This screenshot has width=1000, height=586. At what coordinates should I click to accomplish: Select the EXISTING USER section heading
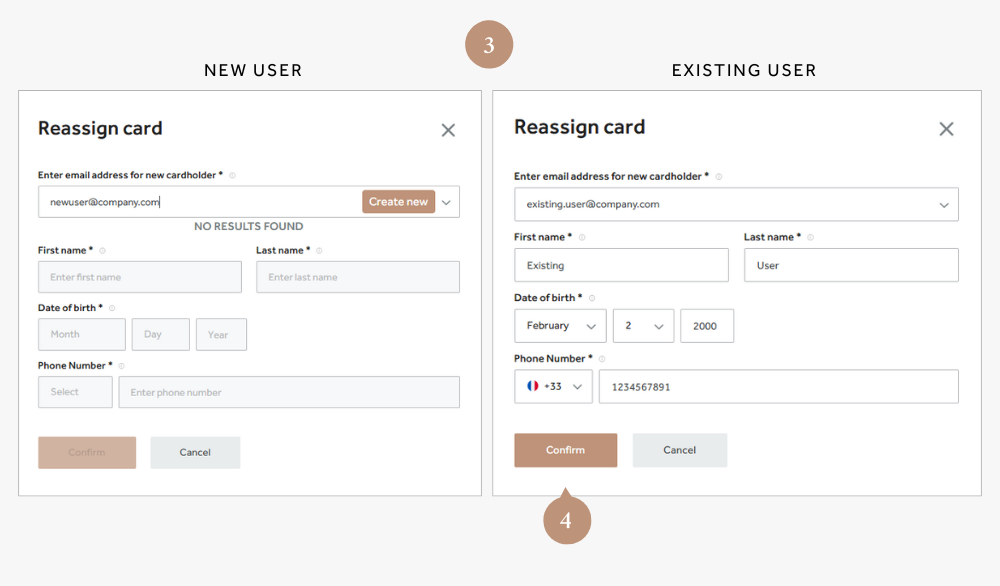coord(744,70)
